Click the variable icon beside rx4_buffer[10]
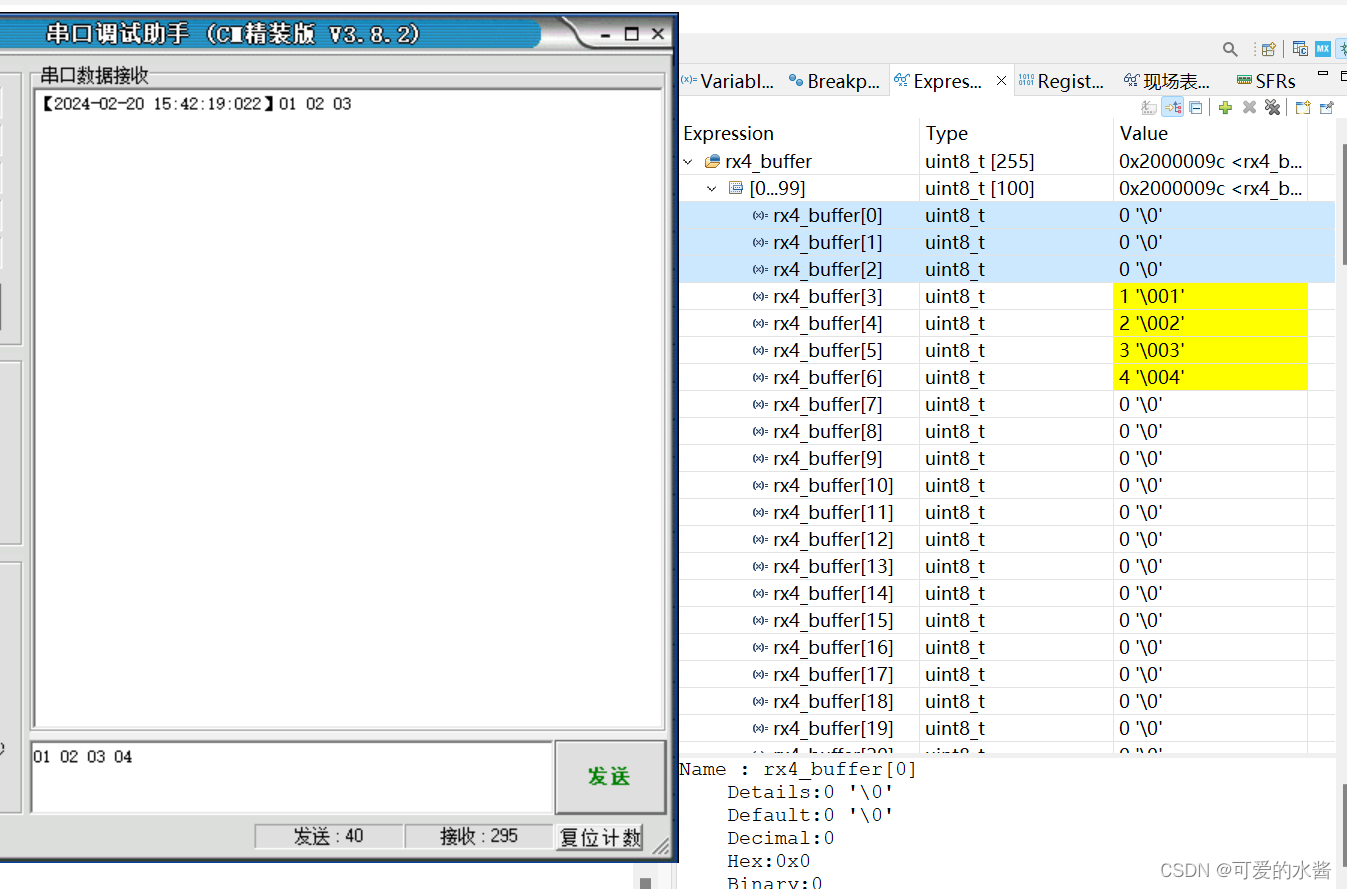The width and height of the screenshot is (1347, 889). pos(761,486)
